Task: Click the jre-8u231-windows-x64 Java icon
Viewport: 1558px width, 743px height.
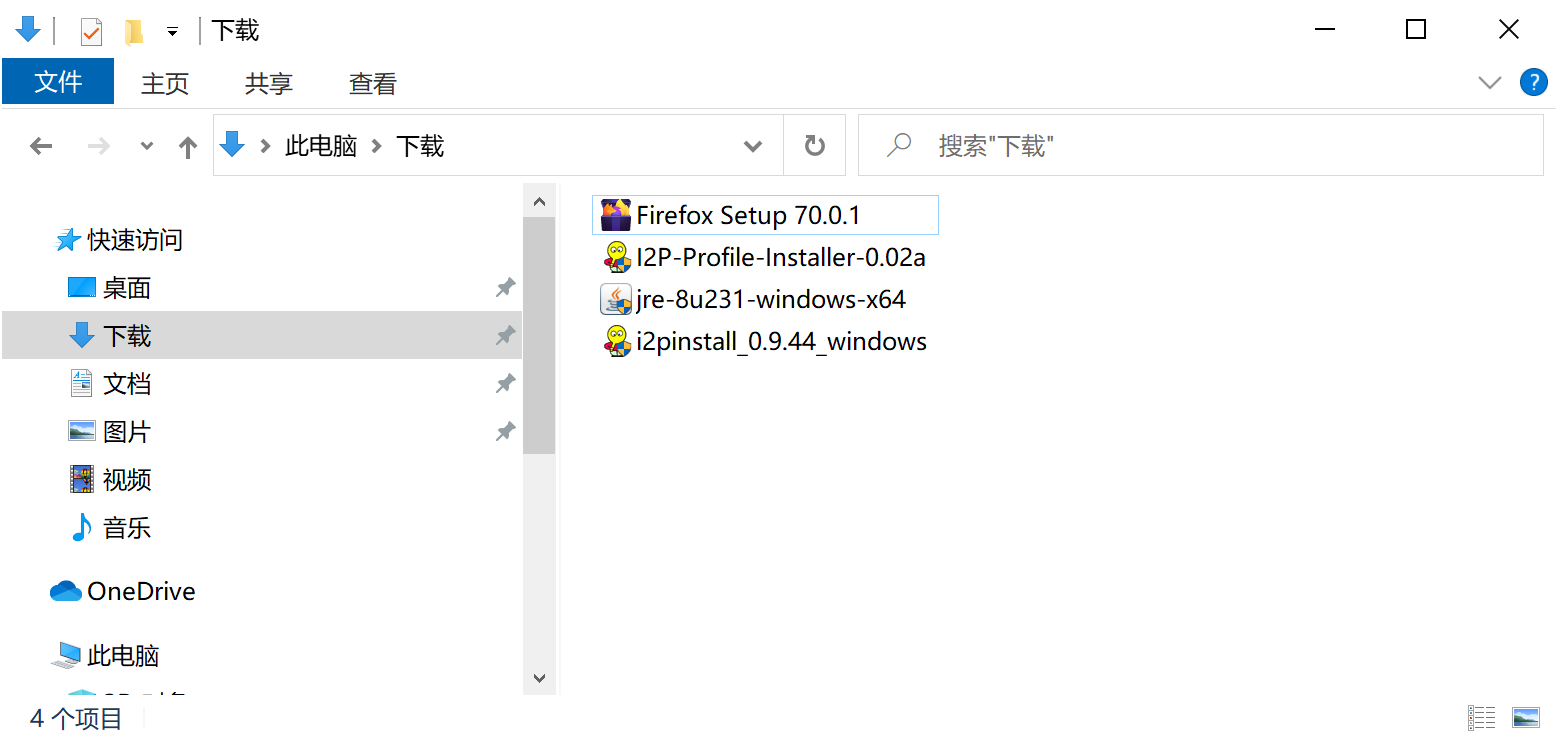Action: (x=616, y=299)
